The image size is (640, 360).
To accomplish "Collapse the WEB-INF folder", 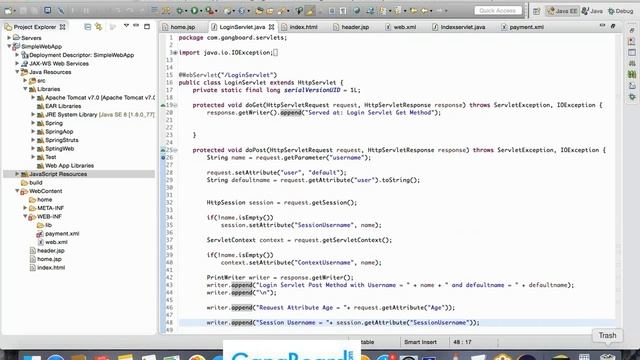I will [25, 216].
